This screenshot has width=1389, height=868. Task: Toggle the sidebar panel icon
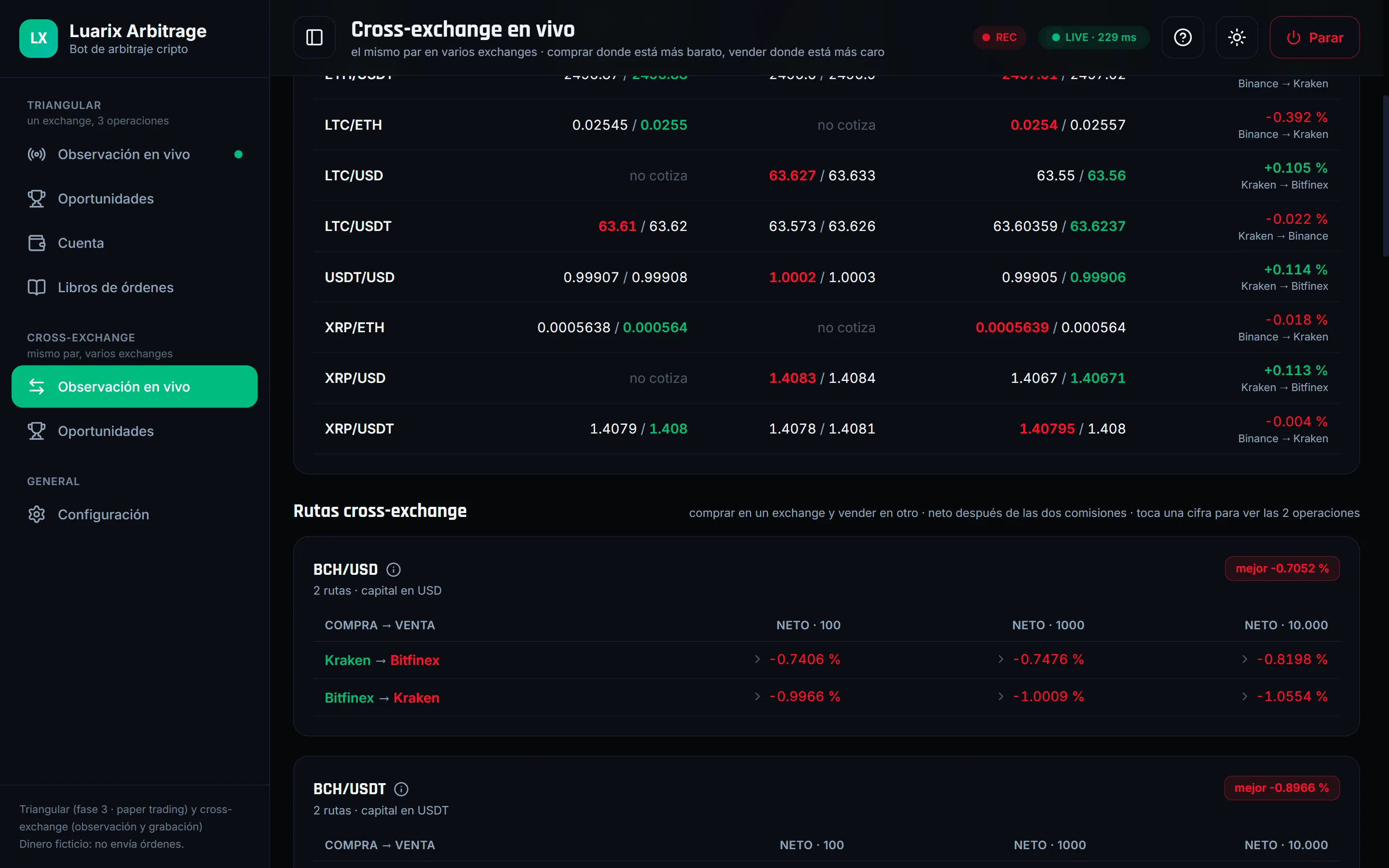(x=314, y=37)
